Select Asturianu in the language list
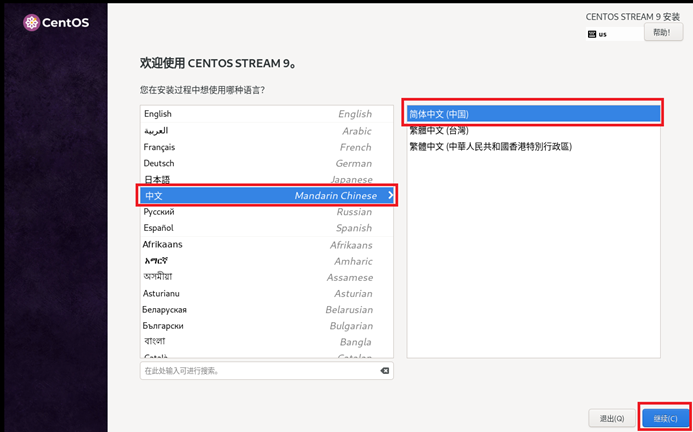Viewport: 693px width, 432px height. coord(267,293)
